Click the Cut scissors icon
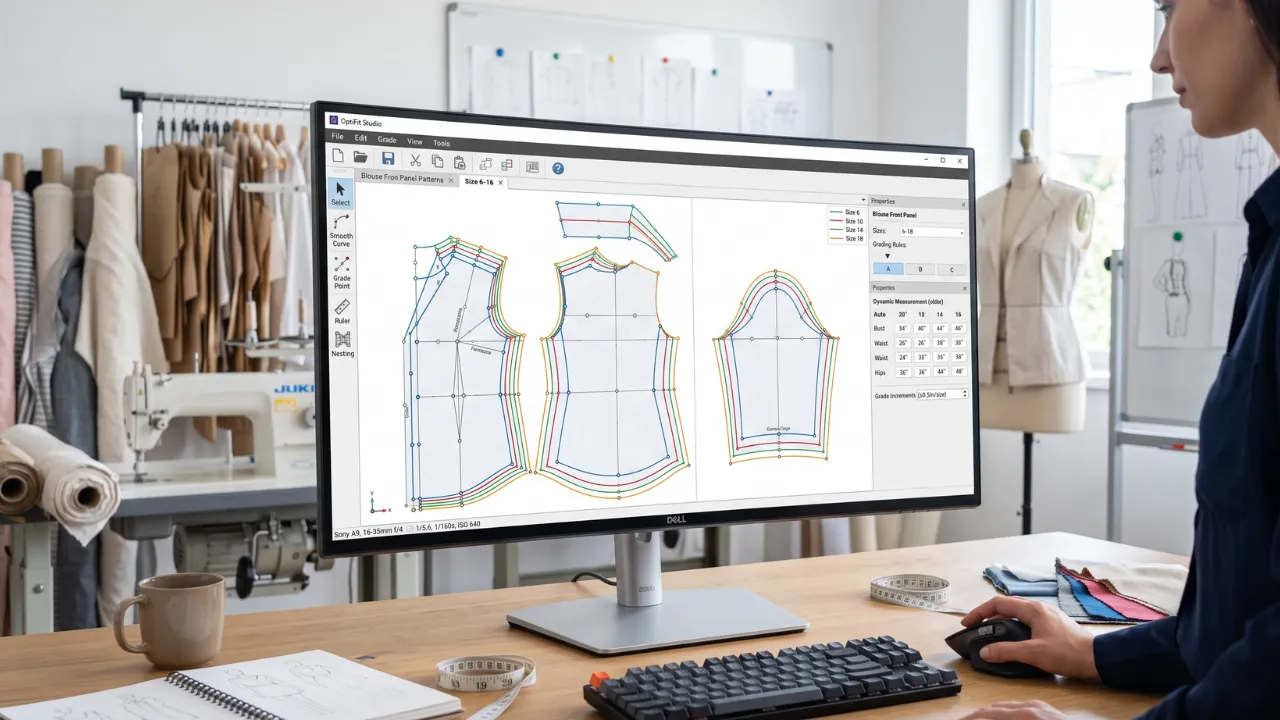1280x720 pixels. click(415, 160)
